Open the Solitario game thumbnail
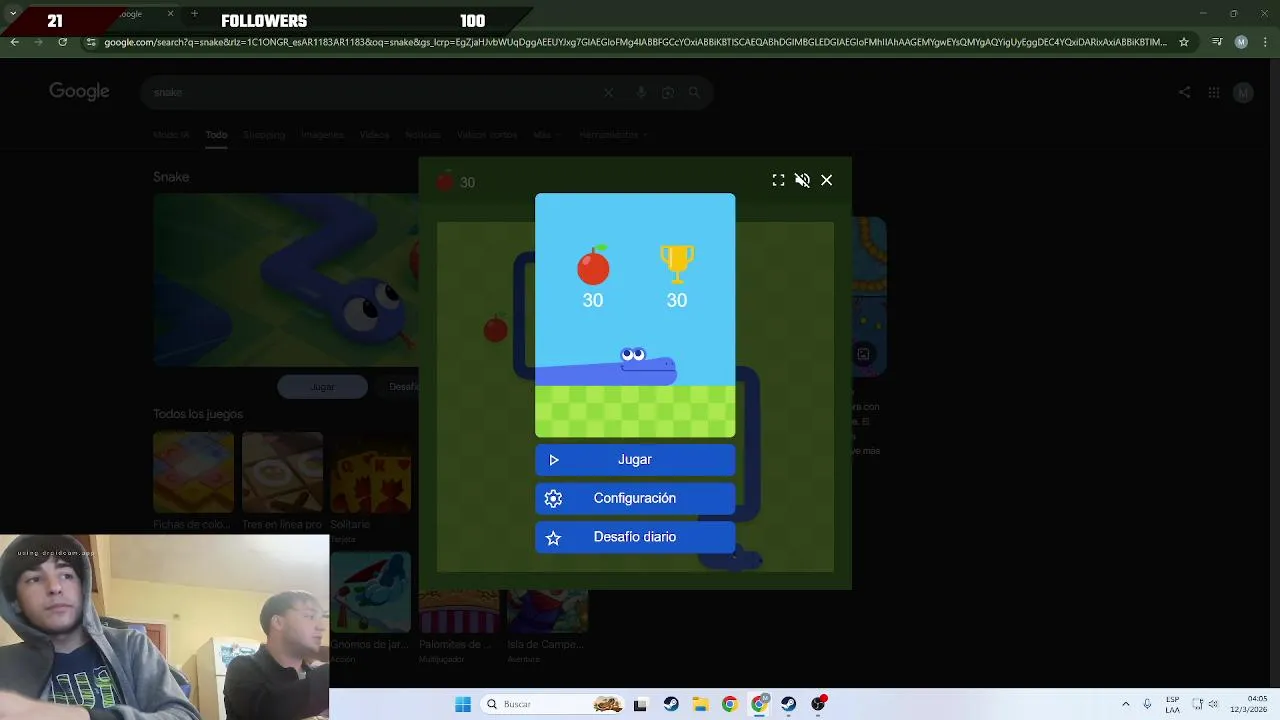Screen dimensions: 1280x720 370,472
